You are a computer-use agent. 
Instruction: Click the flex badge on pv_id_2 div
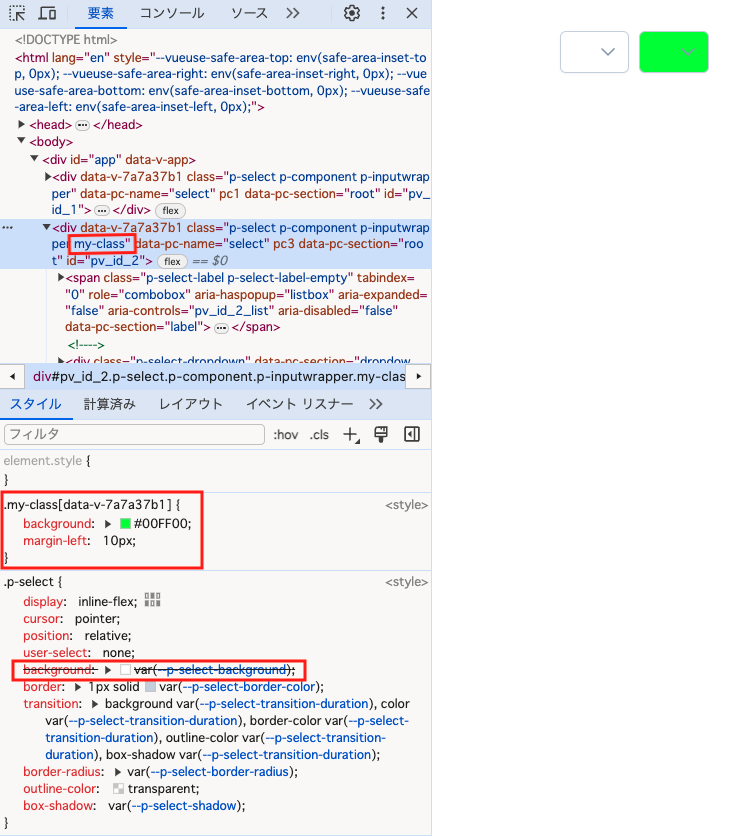click(x=172, y=262)
